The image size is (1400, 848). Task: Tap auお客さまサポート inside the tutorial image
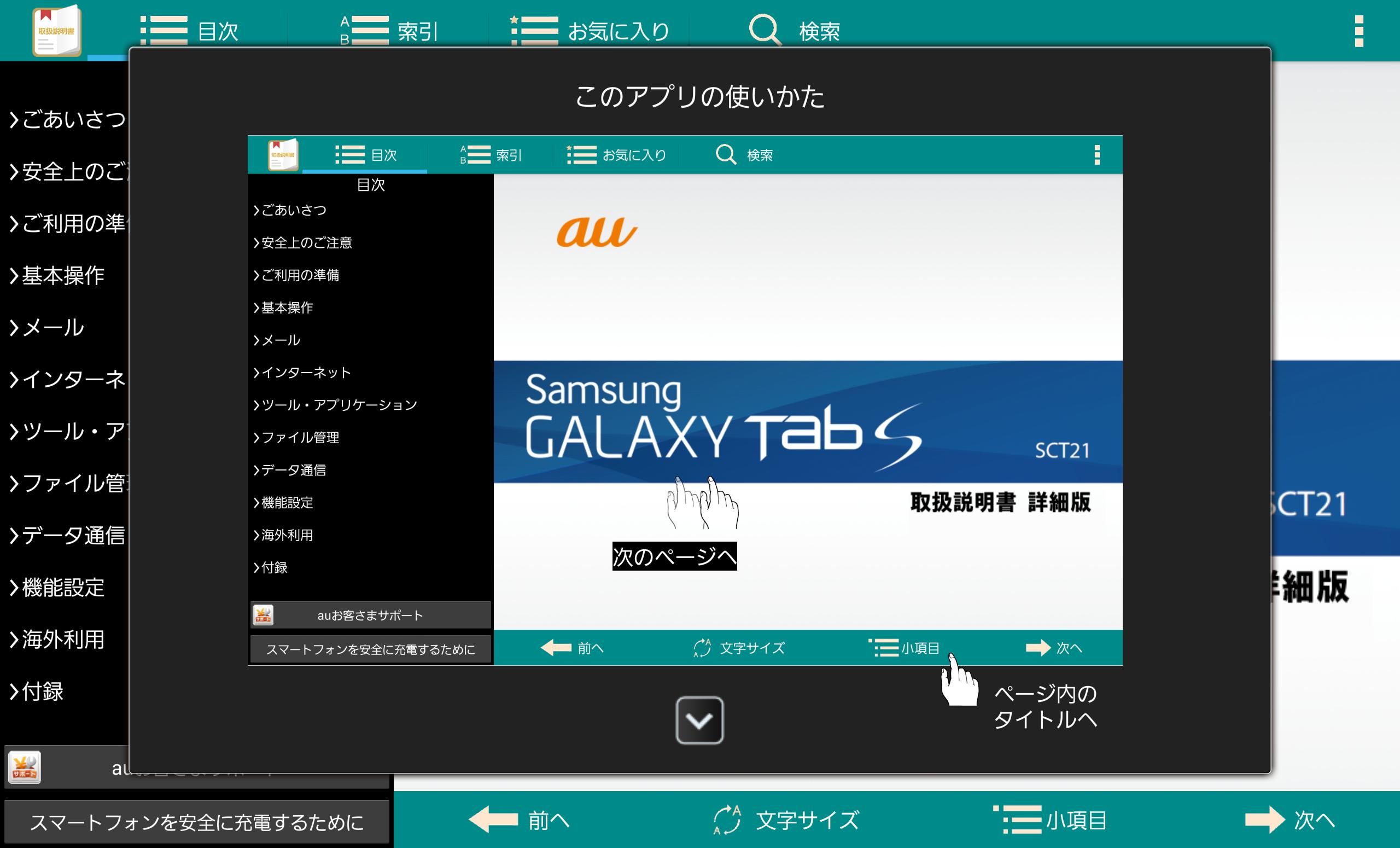tap(370, 615)
